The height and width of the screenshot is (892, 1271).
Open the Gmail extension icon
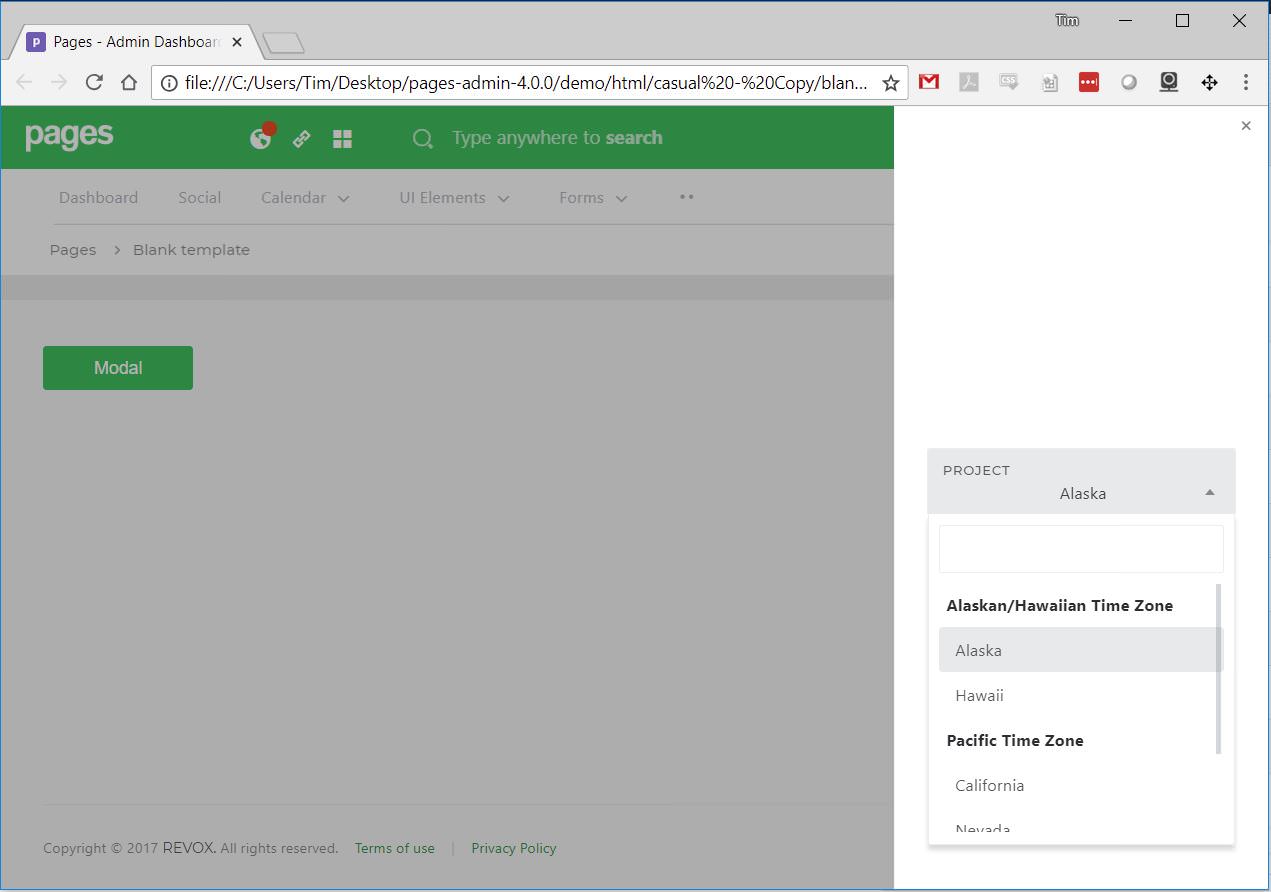(x=929, y=83)
